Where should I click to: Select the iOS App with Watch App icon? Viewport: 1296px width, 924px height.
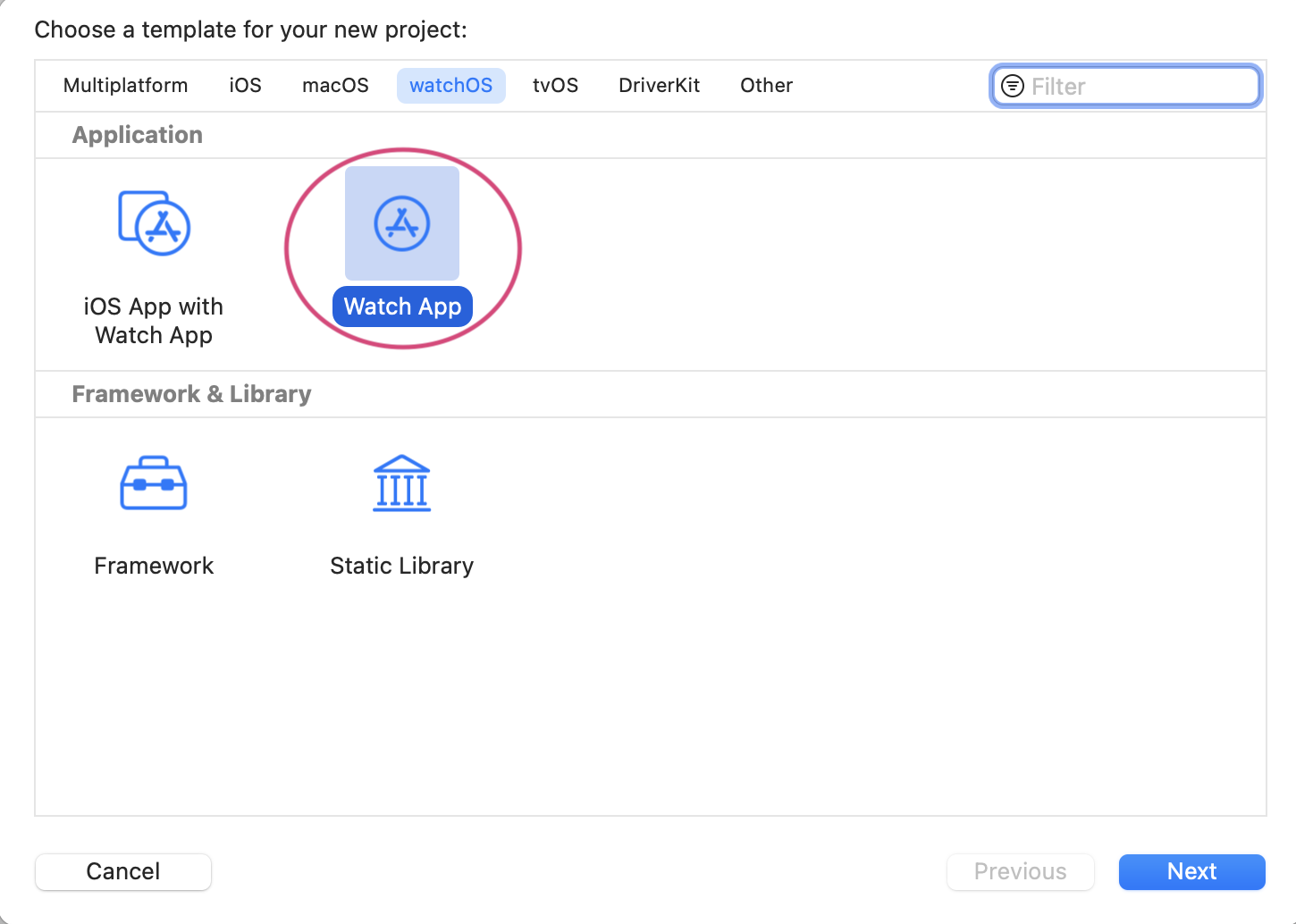(x=154, y=223)
